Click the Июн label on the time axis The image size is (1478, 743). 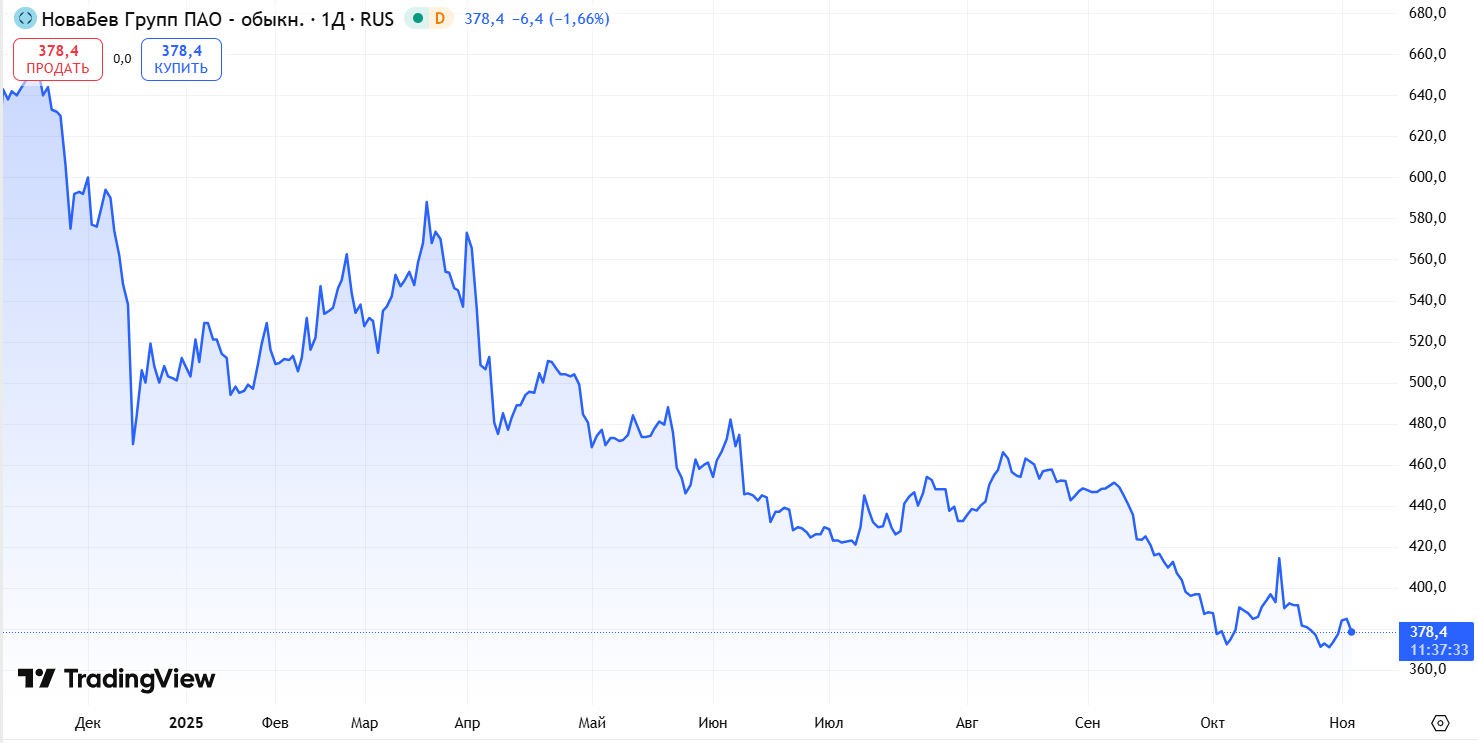coord(713,723)
